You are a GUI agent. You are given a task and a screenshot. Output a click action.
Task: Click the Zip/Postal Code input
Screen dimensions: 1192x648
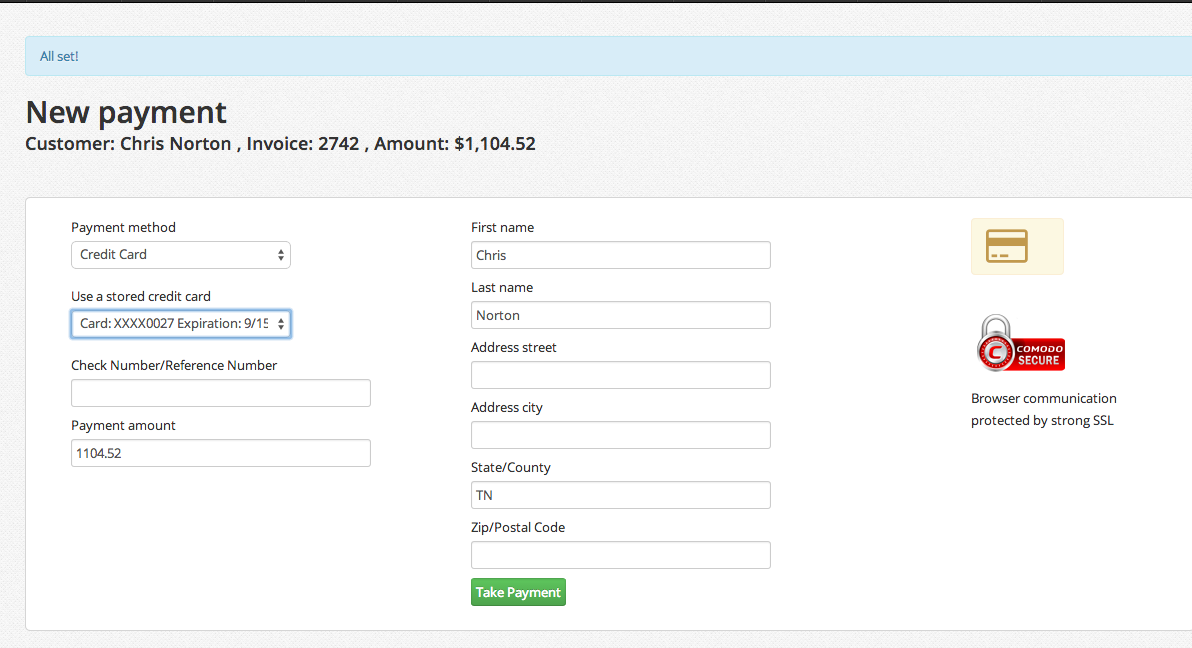[620, 555]
